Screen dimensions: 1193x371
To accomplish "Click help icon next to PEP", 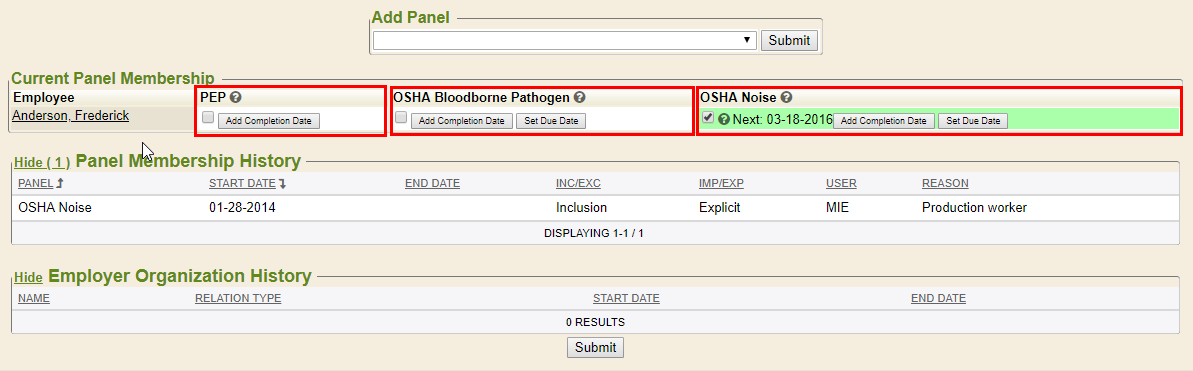I will [x=236, y=97].
